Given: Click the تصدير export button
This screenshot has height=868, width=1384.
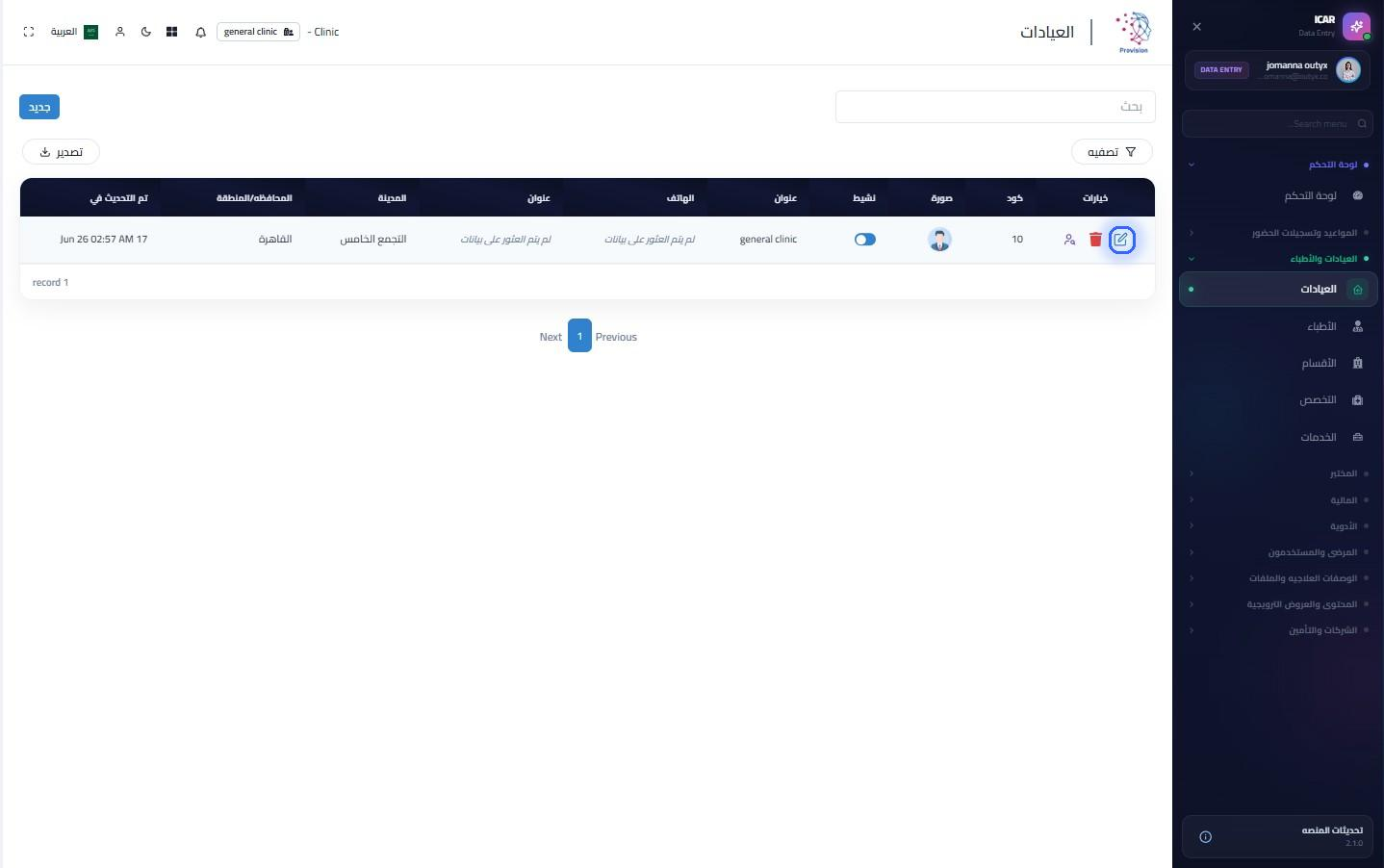Looking at the screenshot, I should [61, 152].
